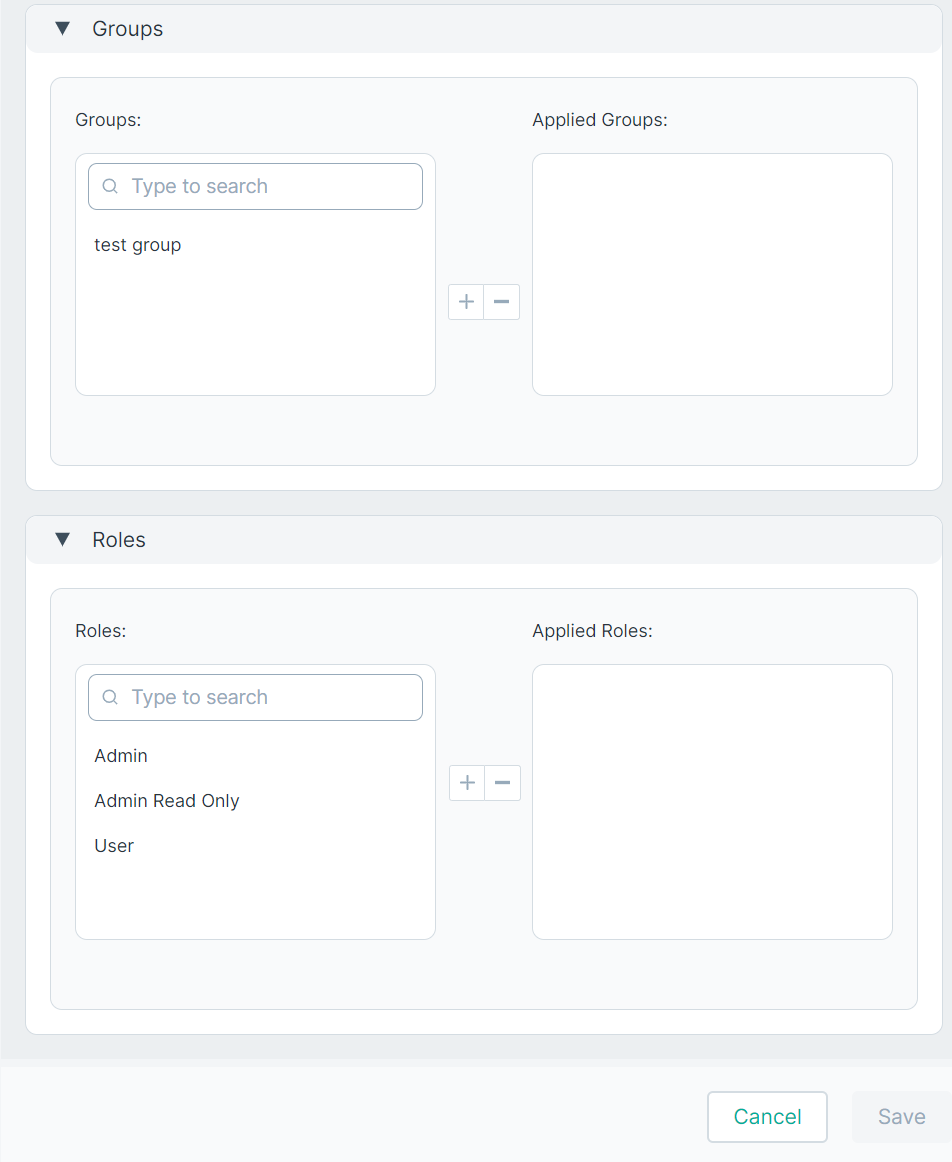Collapse the Groups section triangle
Screen dimensions: 952x1162
coord(62,29)
